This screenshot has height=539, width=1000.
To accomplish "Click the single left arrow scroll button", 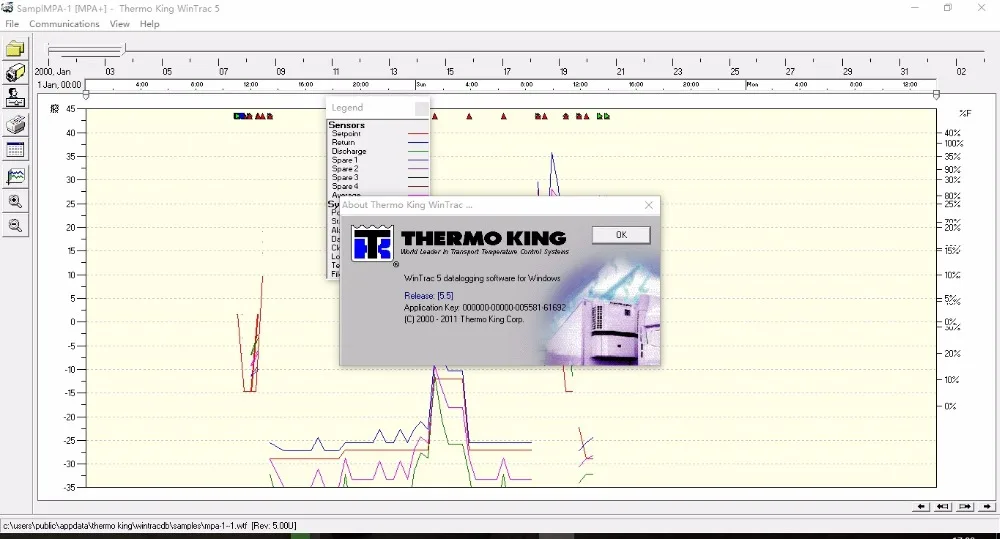I will [921, 506].
